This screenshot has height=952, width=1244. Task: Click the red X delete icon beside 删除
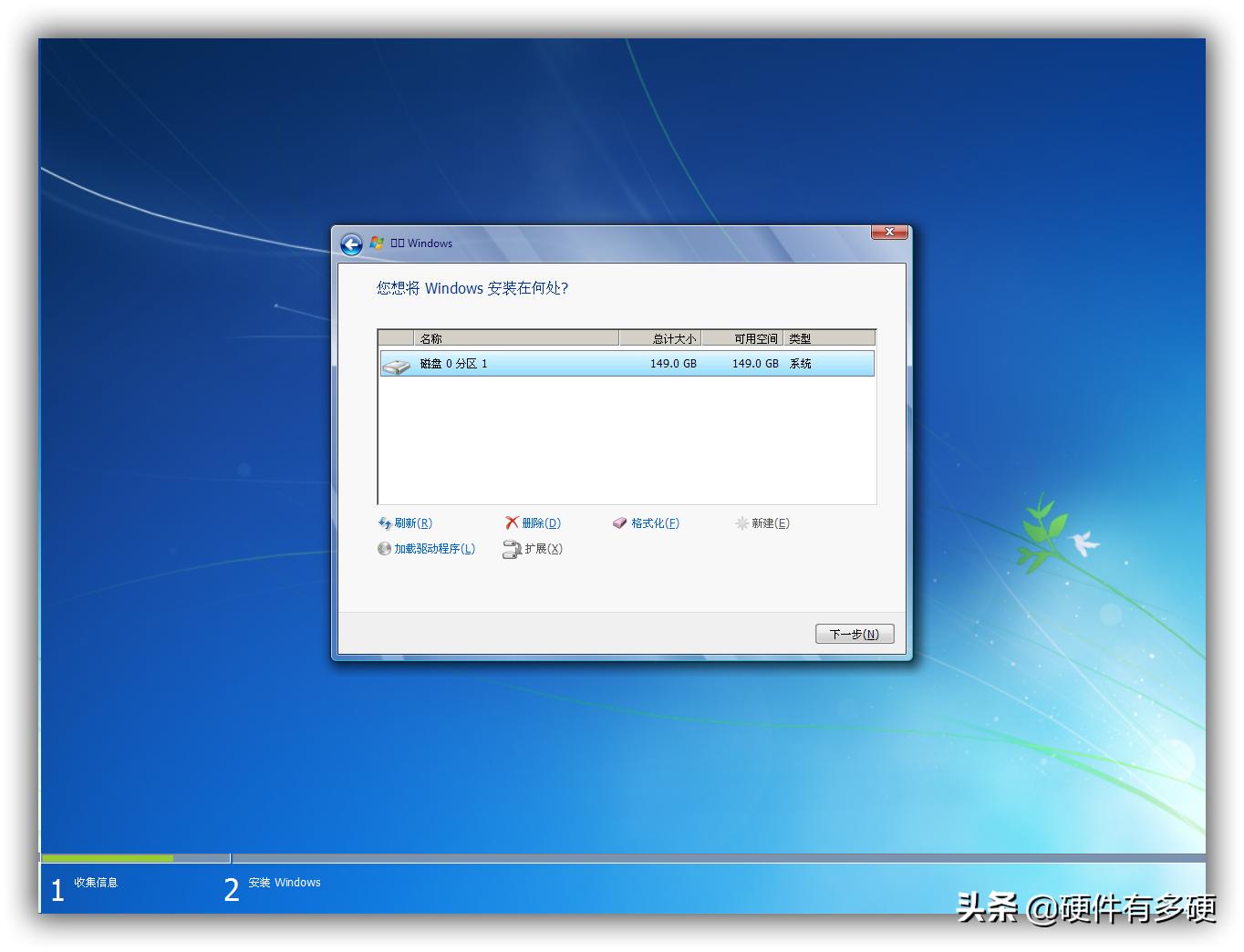pyautogui.click(x=513, y=523)
